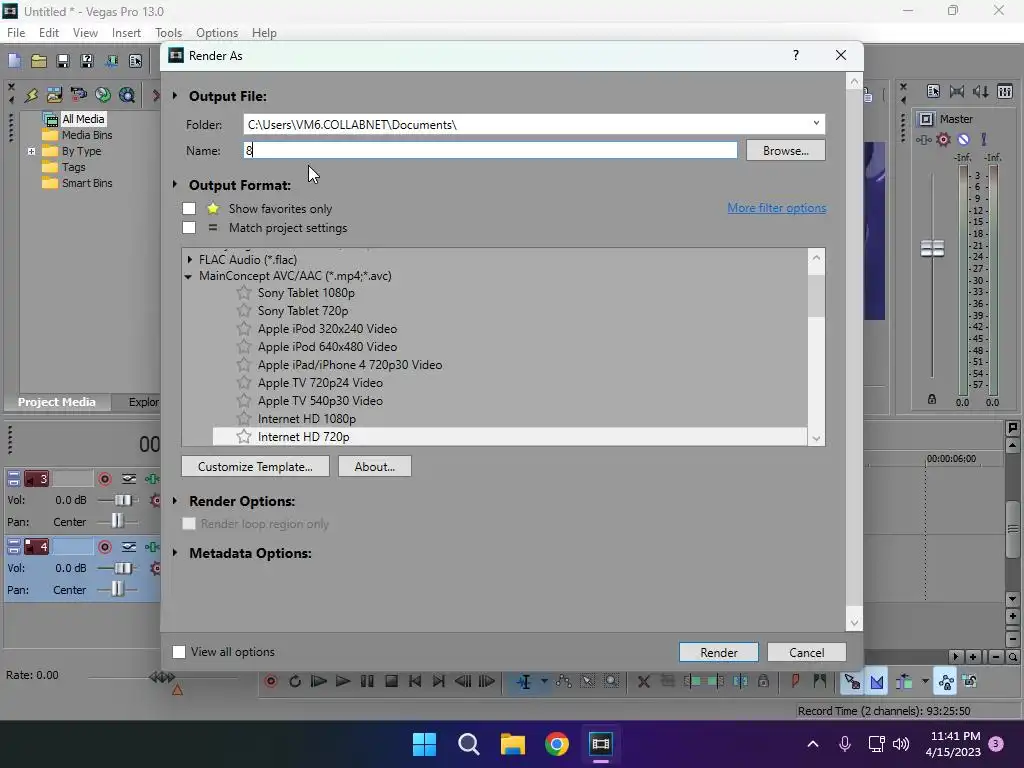Click the Go to Start button
1024x768 pixels.
415,681
